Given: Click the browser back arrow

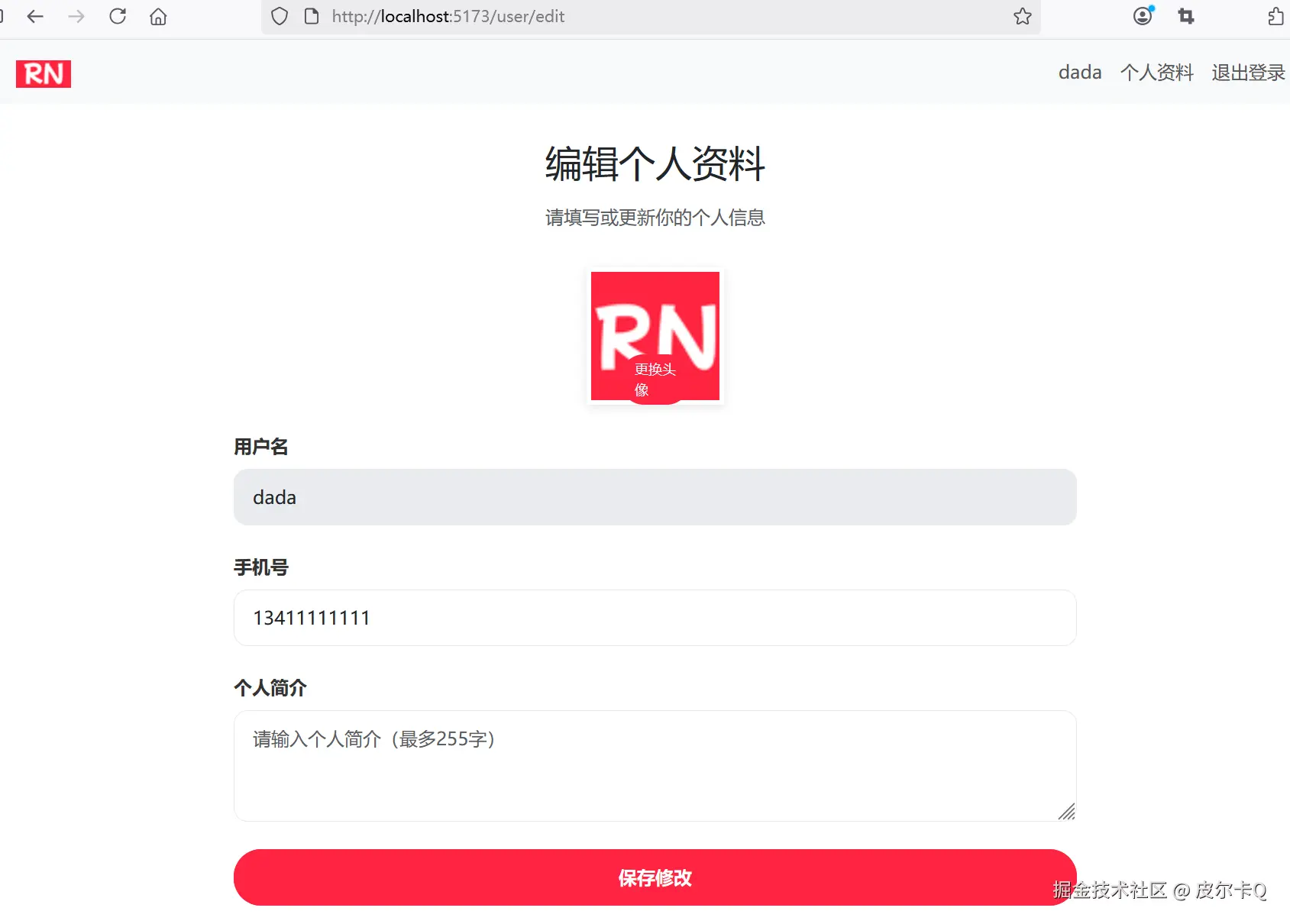Looking at the screenshot, I should (x=35, y=16).
